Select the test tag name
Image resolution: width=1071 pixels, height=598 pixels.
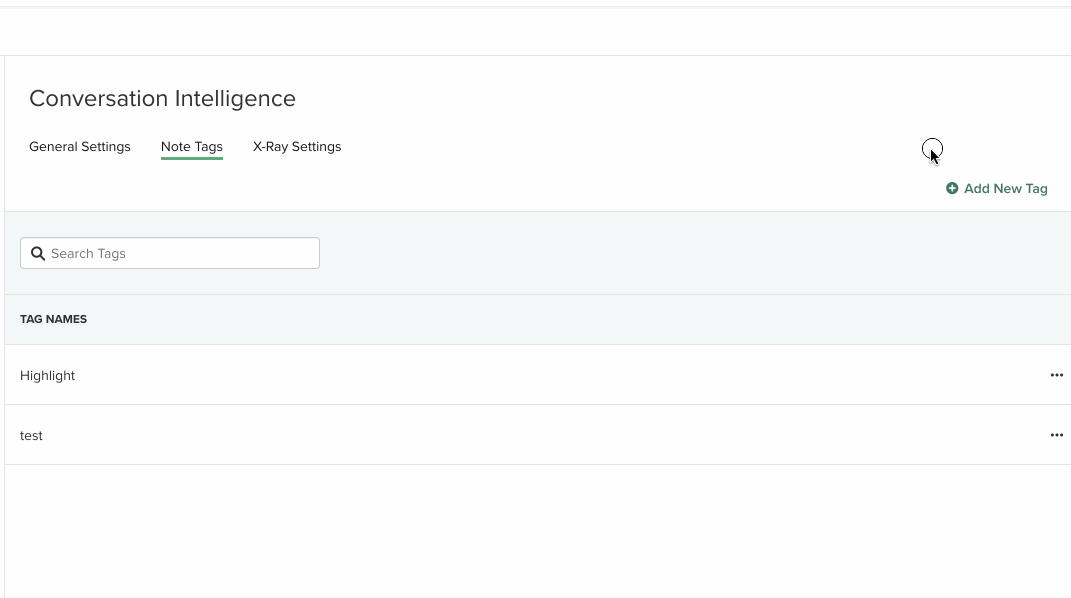point(31,435)
